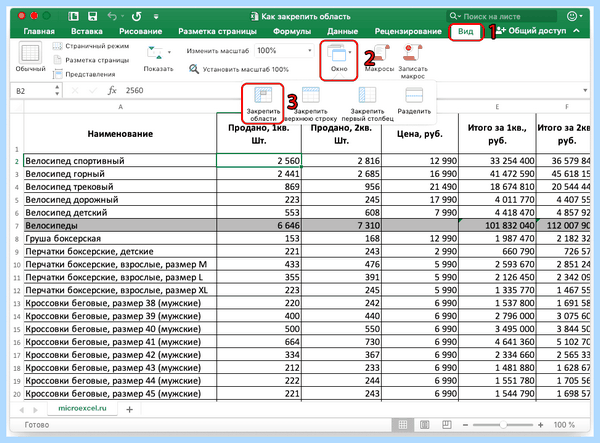
Task: Select column A header
Action: pyautogui.click(x=120, y=107)
